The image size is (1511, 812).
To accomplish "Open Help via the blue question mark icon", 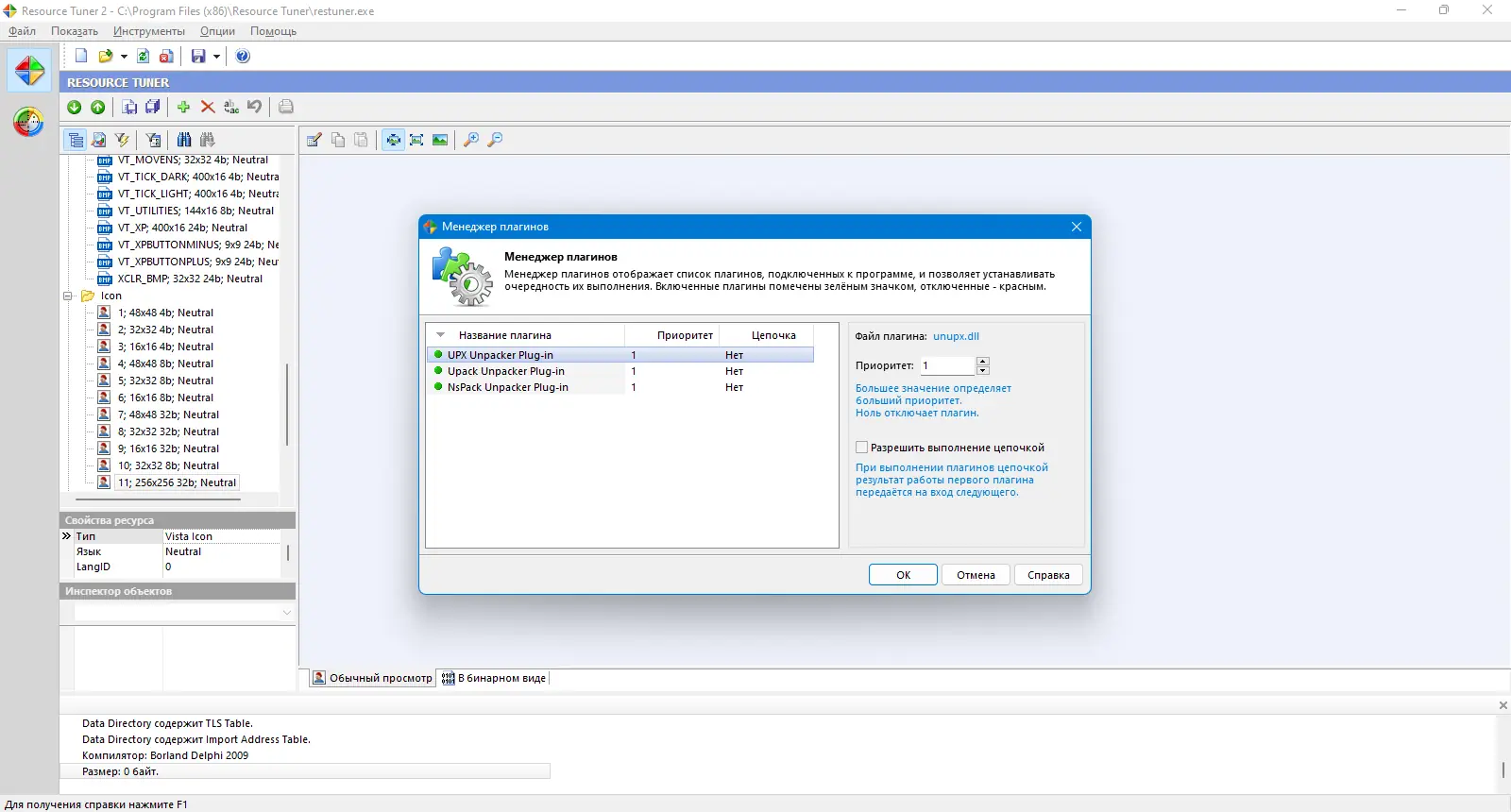I will (243, 57).
